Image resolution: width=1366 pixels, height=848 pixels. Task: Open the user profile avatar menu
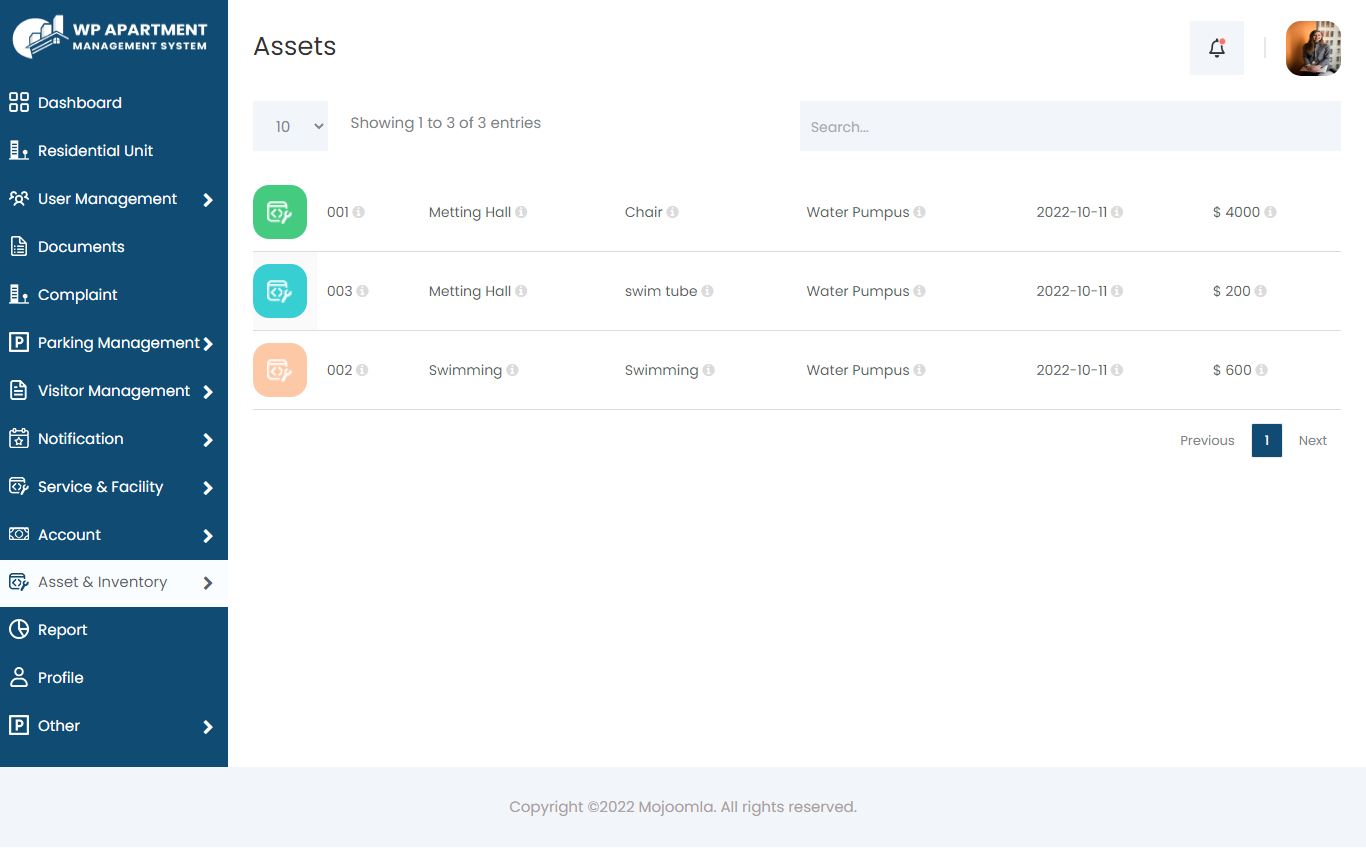coord(1313,48)
